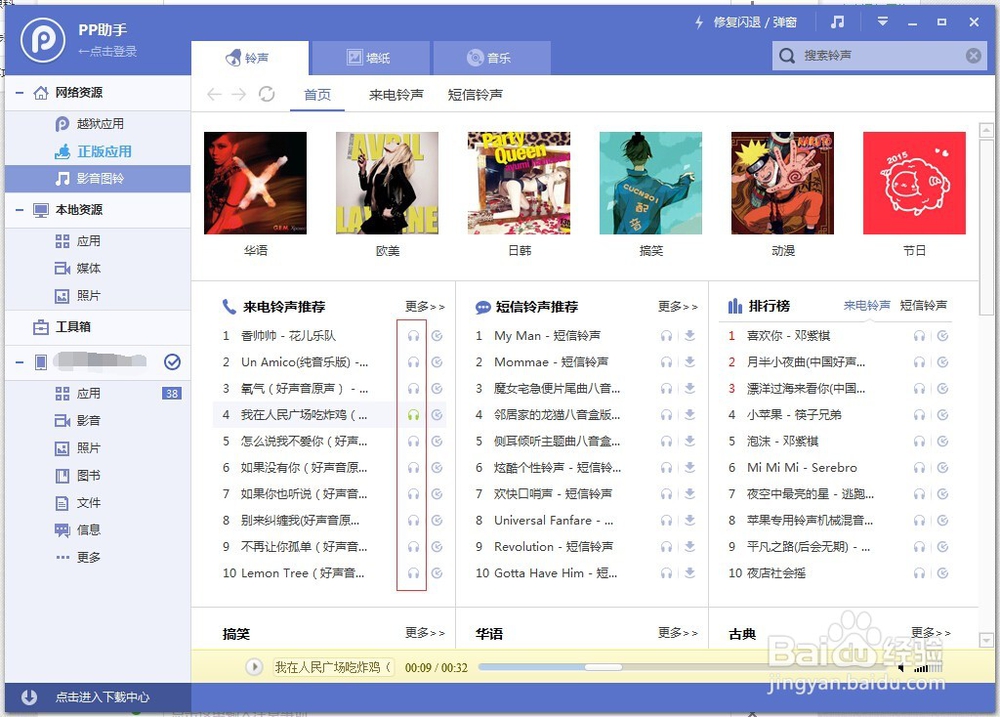Switch ranking to 短信铃声
The width and height of the screenshot is (1000, 717).
[x=923, y=306]
